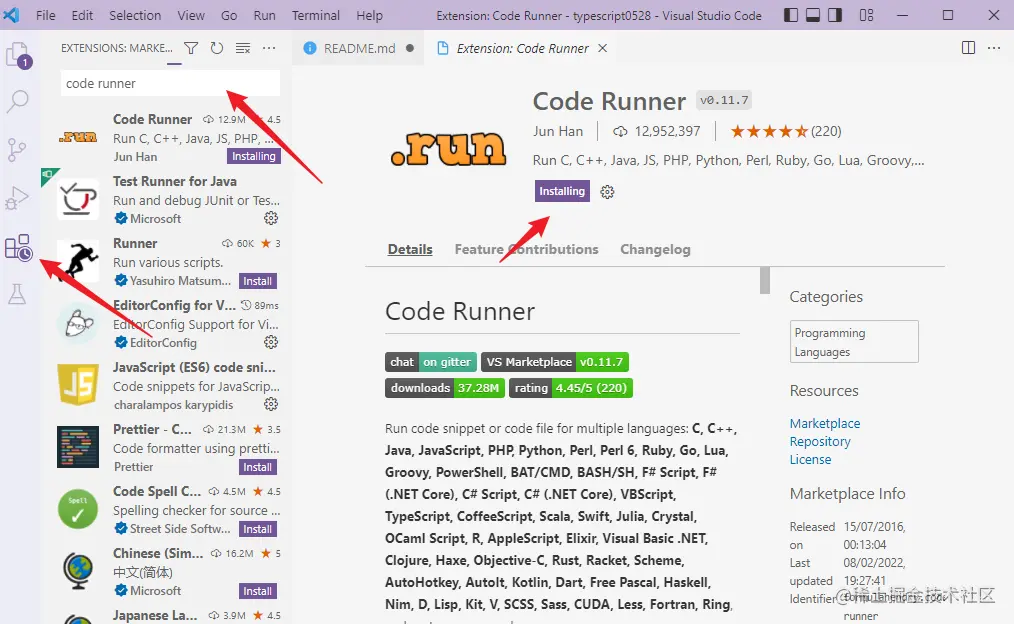Image resolution: width=1014 pixels, height=624 pixels.
Task: Click the VS Code logo icon
Action: pyautogui.click(x=12, y=14)
